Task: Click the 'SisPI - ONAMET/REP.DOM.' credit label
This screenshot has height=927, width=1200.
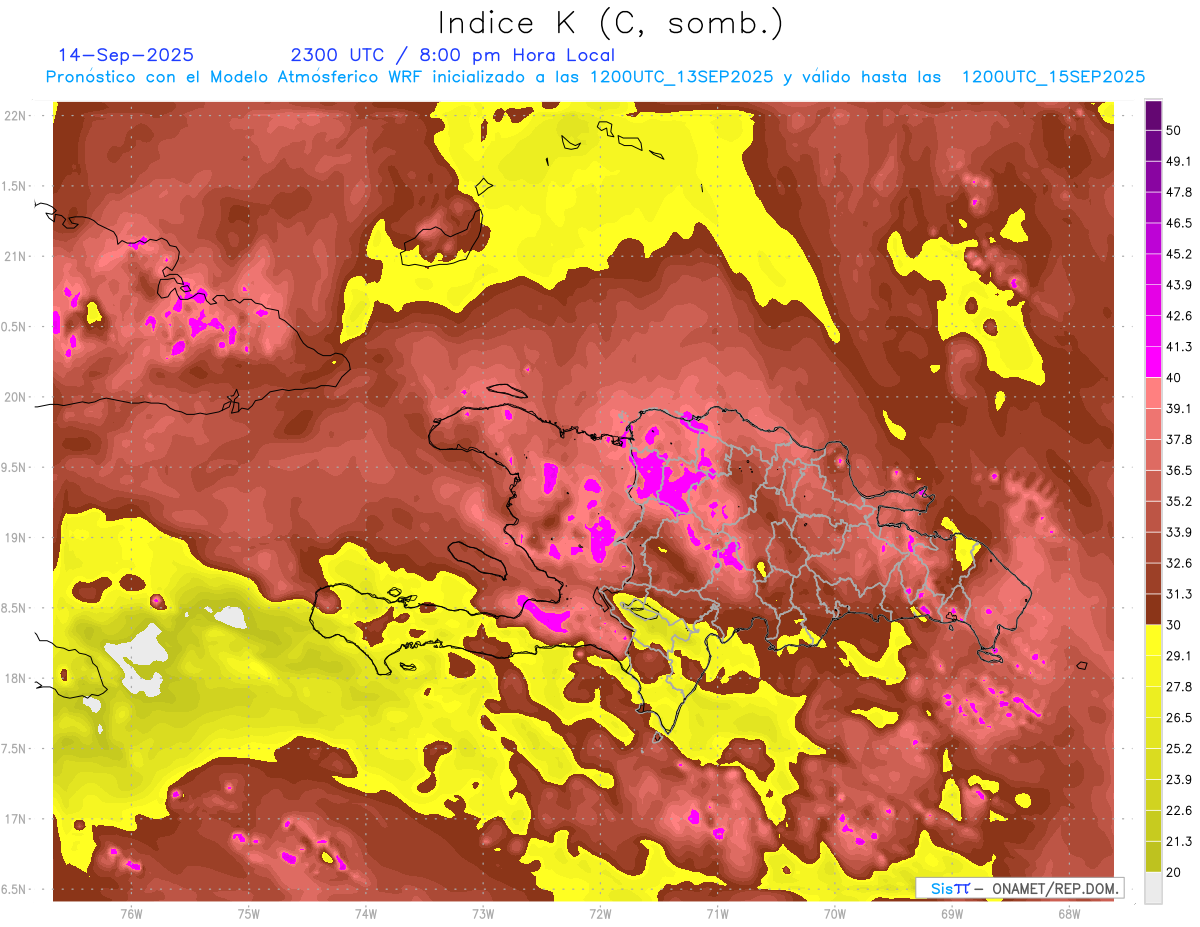Action: click(x=1020, y=888)
